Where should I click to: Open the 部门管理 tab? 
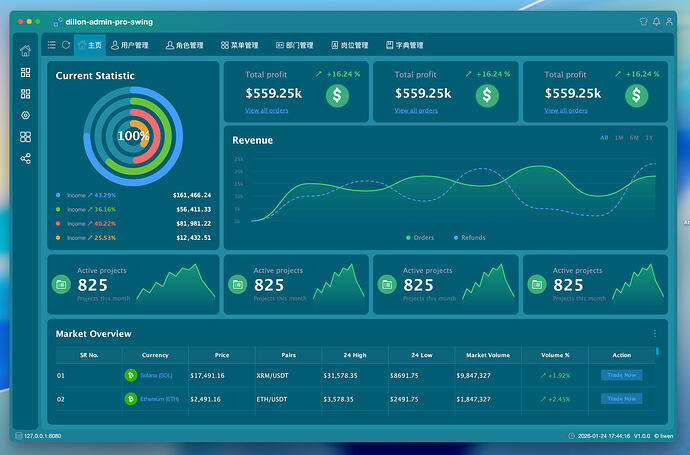click(295, 45)
